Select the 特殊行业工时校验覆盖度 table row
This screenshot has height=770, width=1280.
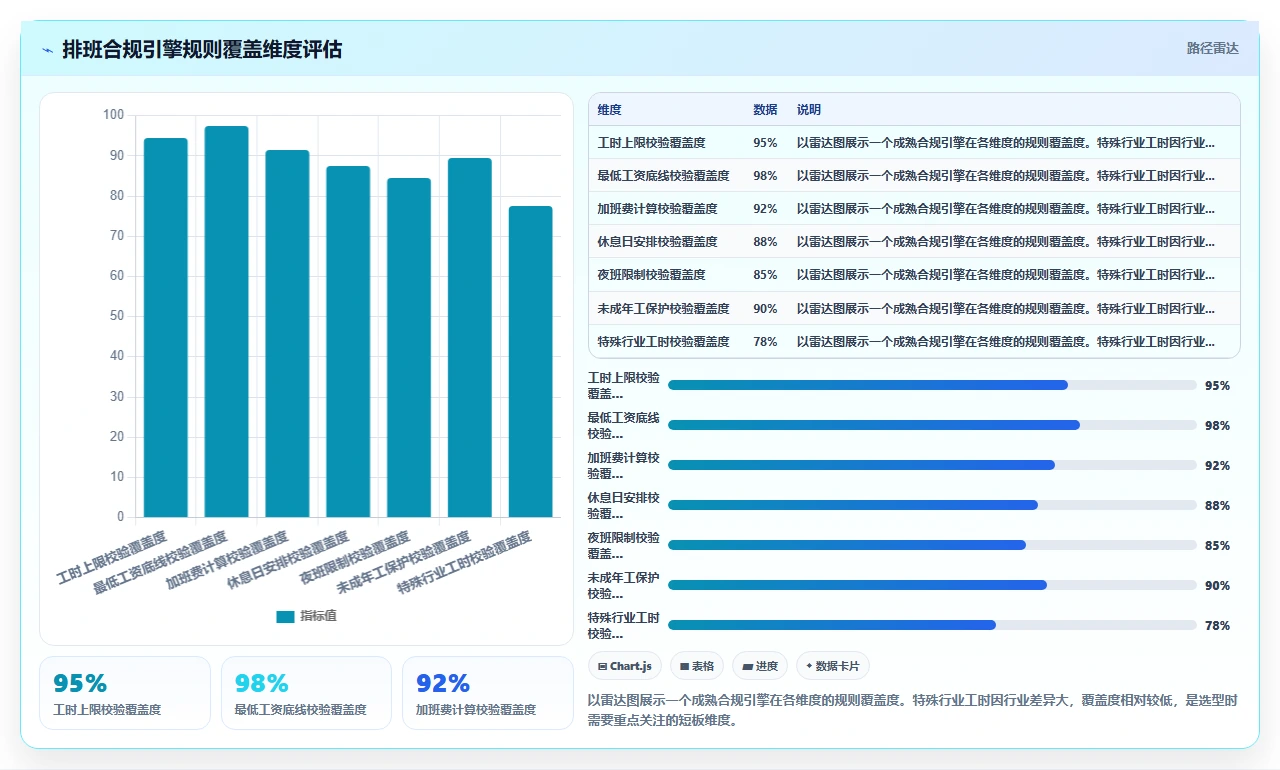click(914, 341)
